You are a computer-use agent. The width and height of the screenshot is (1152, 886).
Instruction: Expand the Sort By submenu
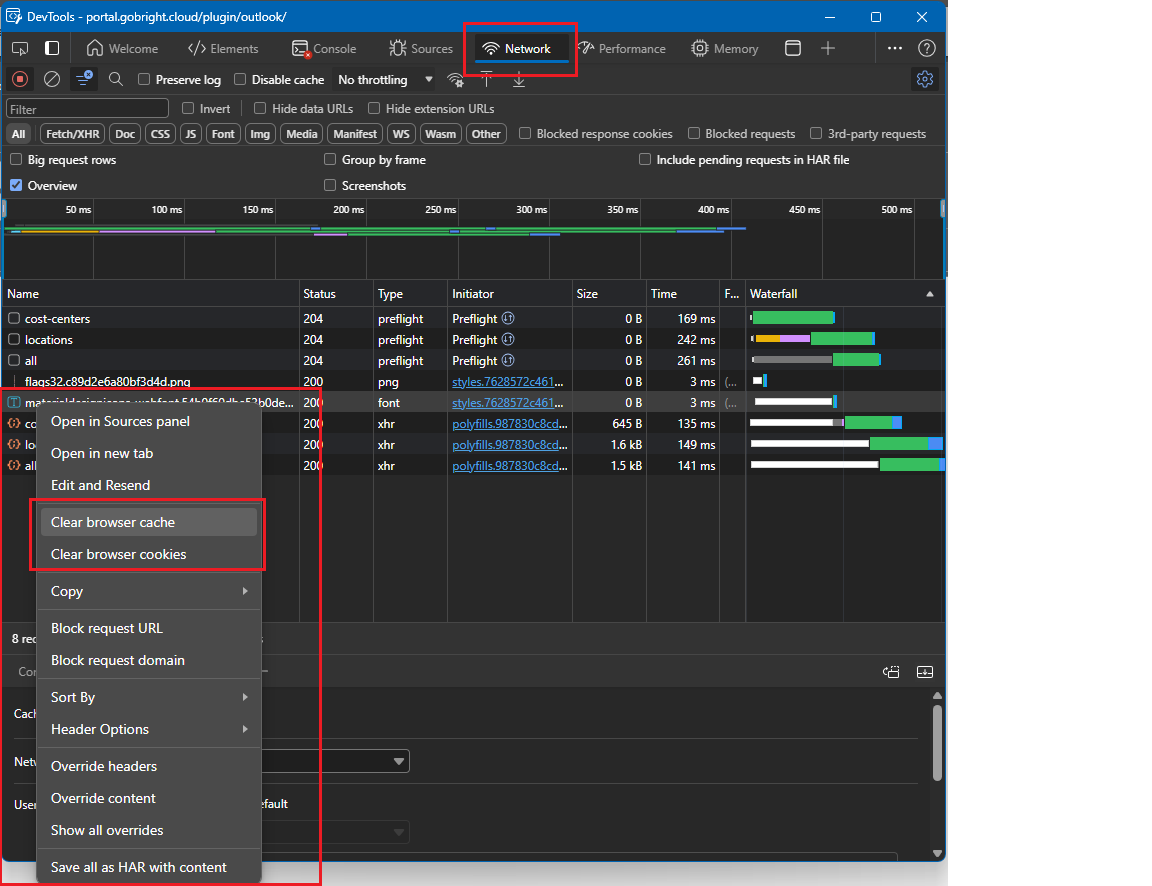(149, 697)
